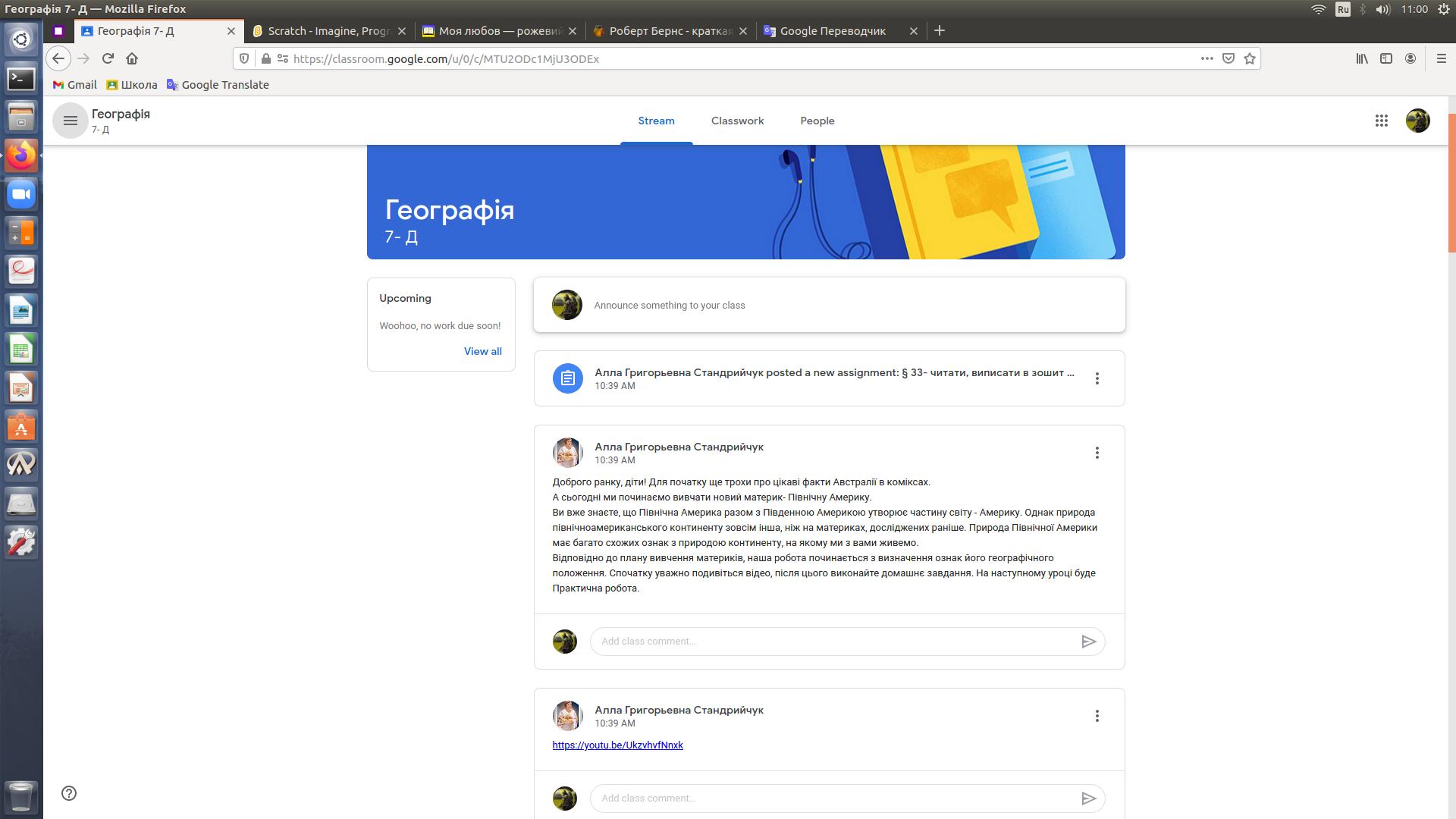This screenshot has width=1456, height=819.
Task: Open more options for the new assignment post
Action: 1097,378
